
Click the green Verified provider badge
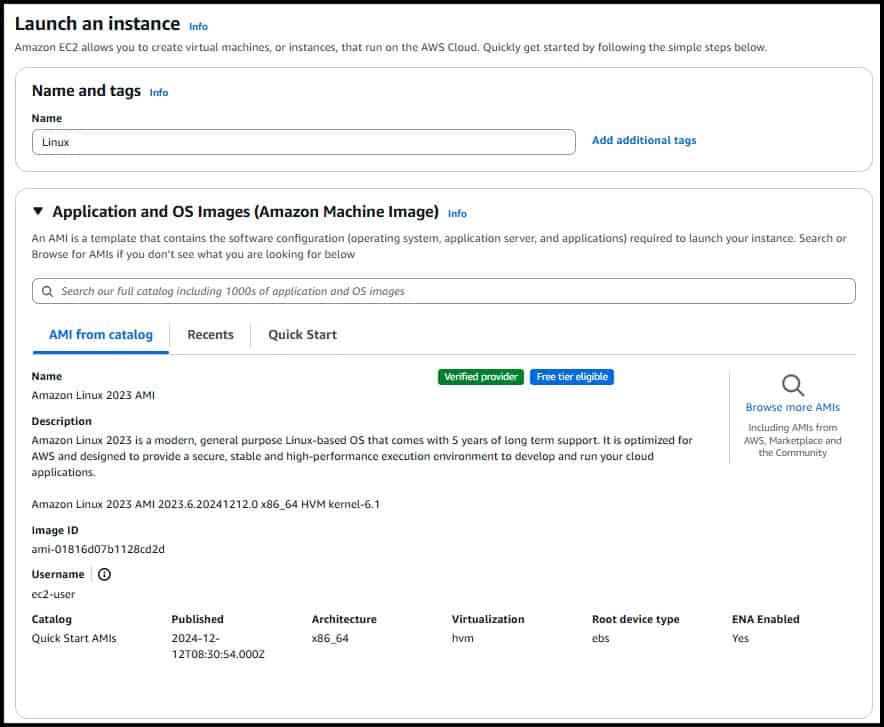[481, 377]
